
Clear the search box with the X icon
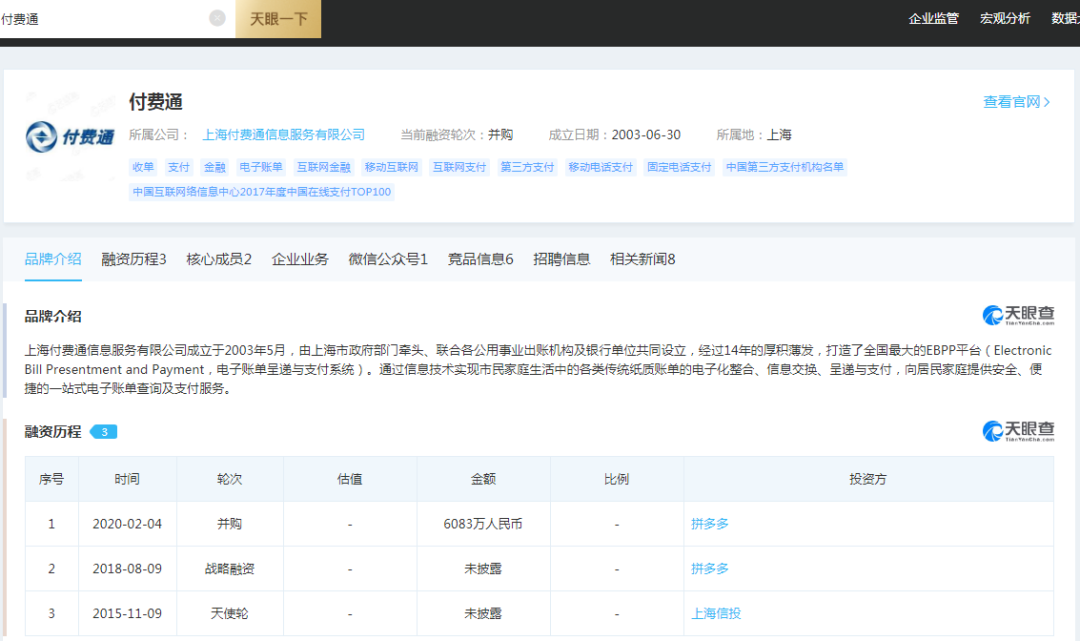[x=217, y=18]
